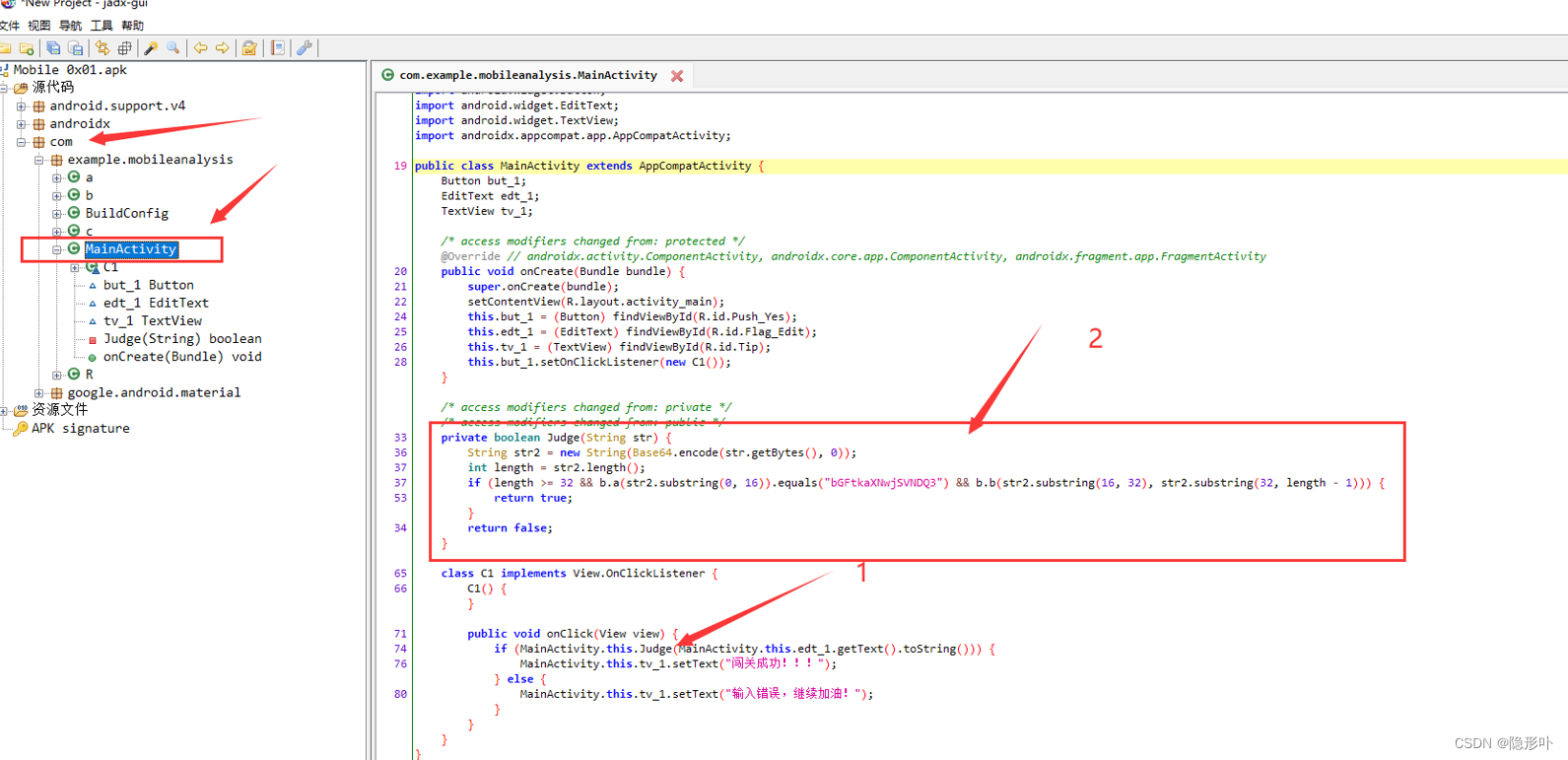Click the APK signature key icon
This screenshot has width=1568, height=760.
(20, 429)
